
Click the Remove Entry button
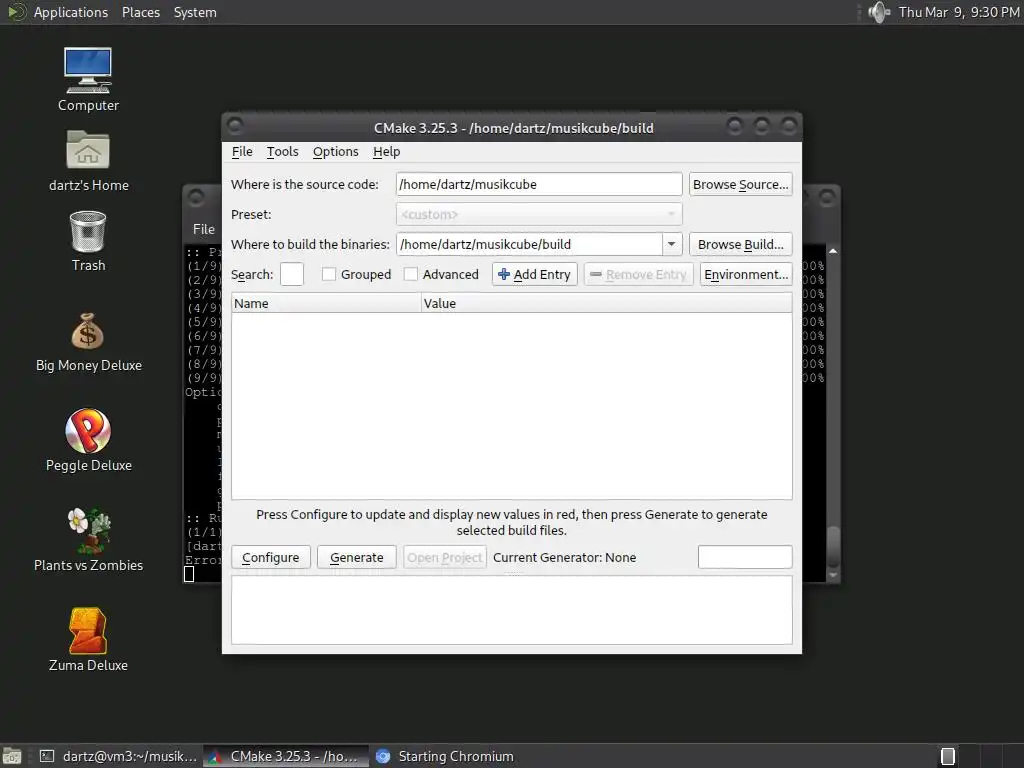click(x=638, y=274)
